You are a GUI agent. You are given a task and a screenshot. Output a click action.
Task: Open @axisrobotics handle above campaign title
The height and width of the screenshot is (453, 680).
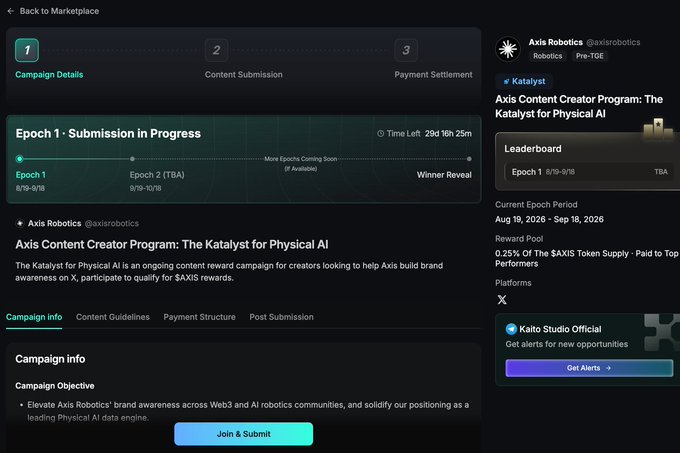pyautogui.click(x=112, y=223)
